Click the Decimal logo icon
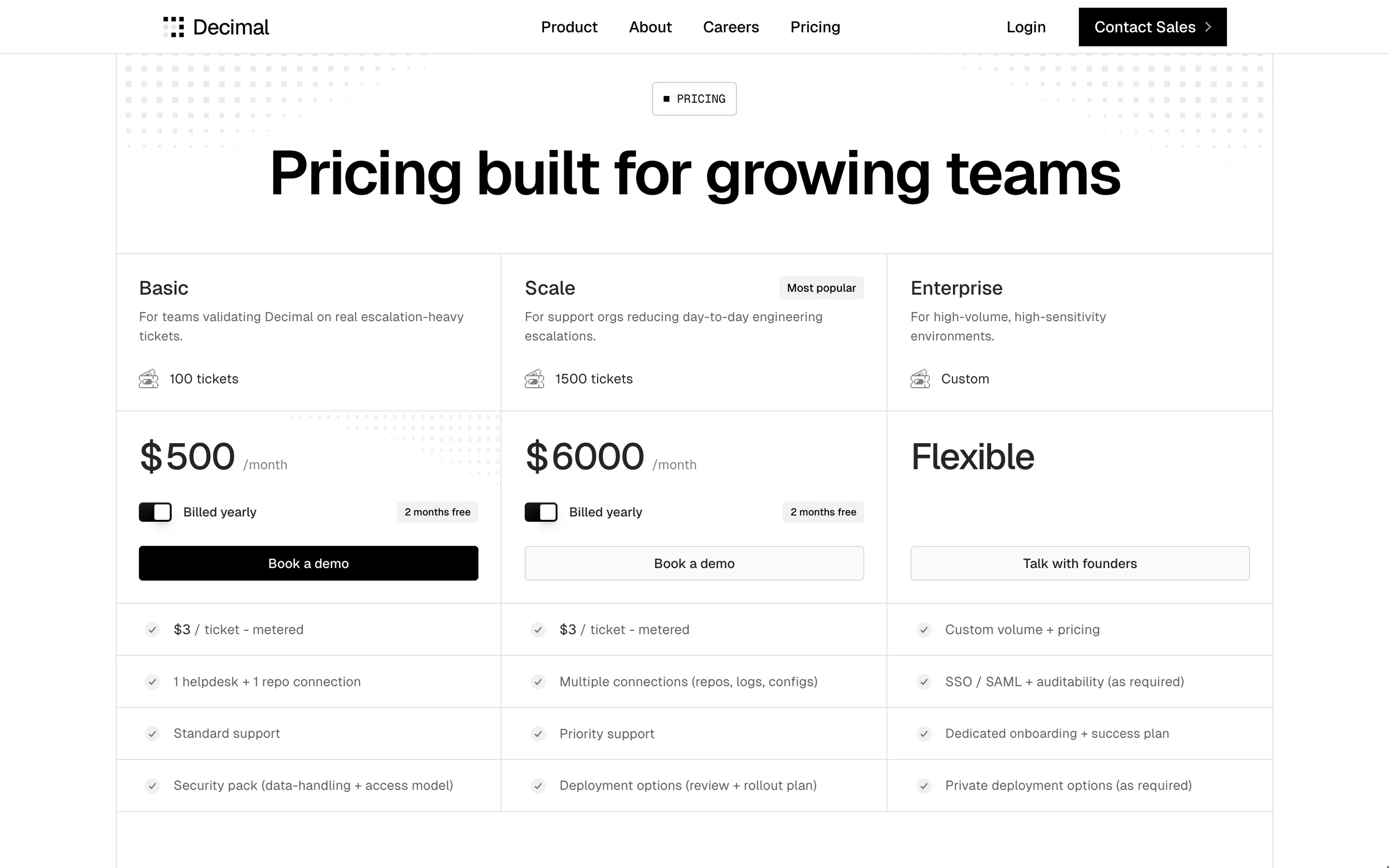 click(173, 27)
